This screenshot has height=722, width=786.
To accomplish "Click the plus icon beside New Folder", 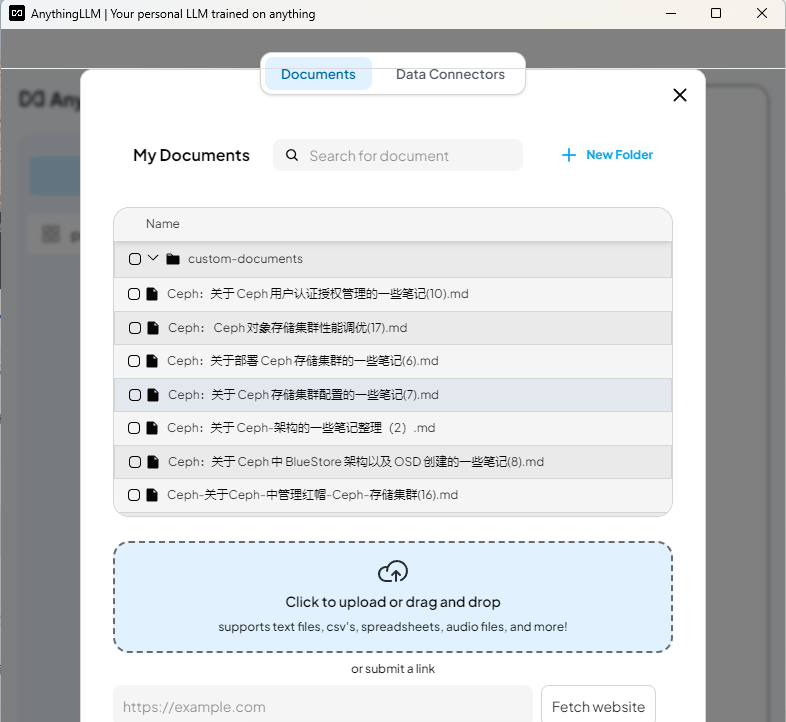I will (568, 155).
